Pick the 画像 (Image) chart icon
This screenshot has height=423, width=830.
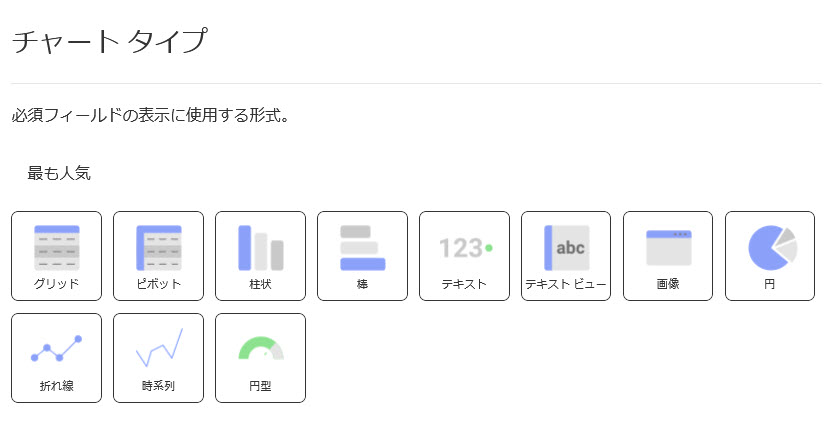668,247
